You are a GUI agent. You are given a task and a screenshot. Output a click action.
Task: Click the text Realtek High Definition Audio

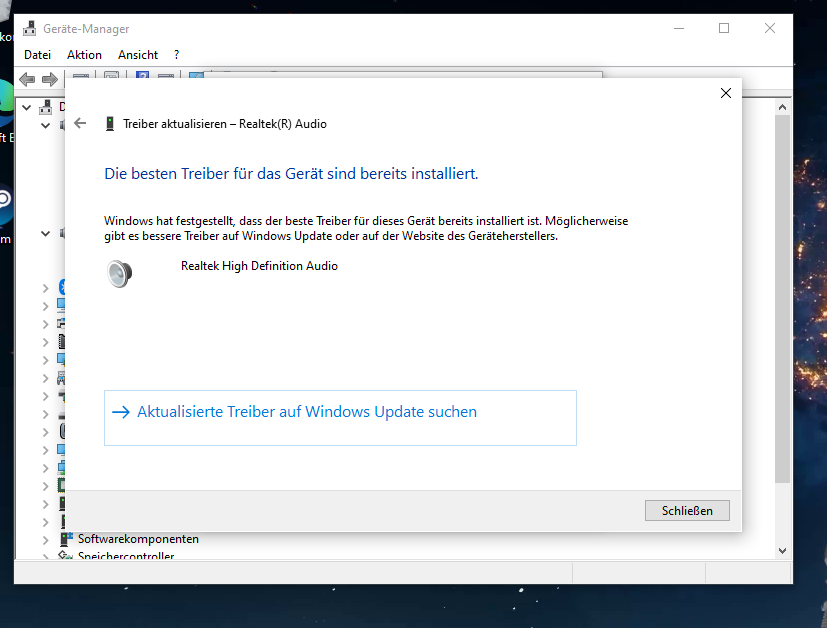259,266
